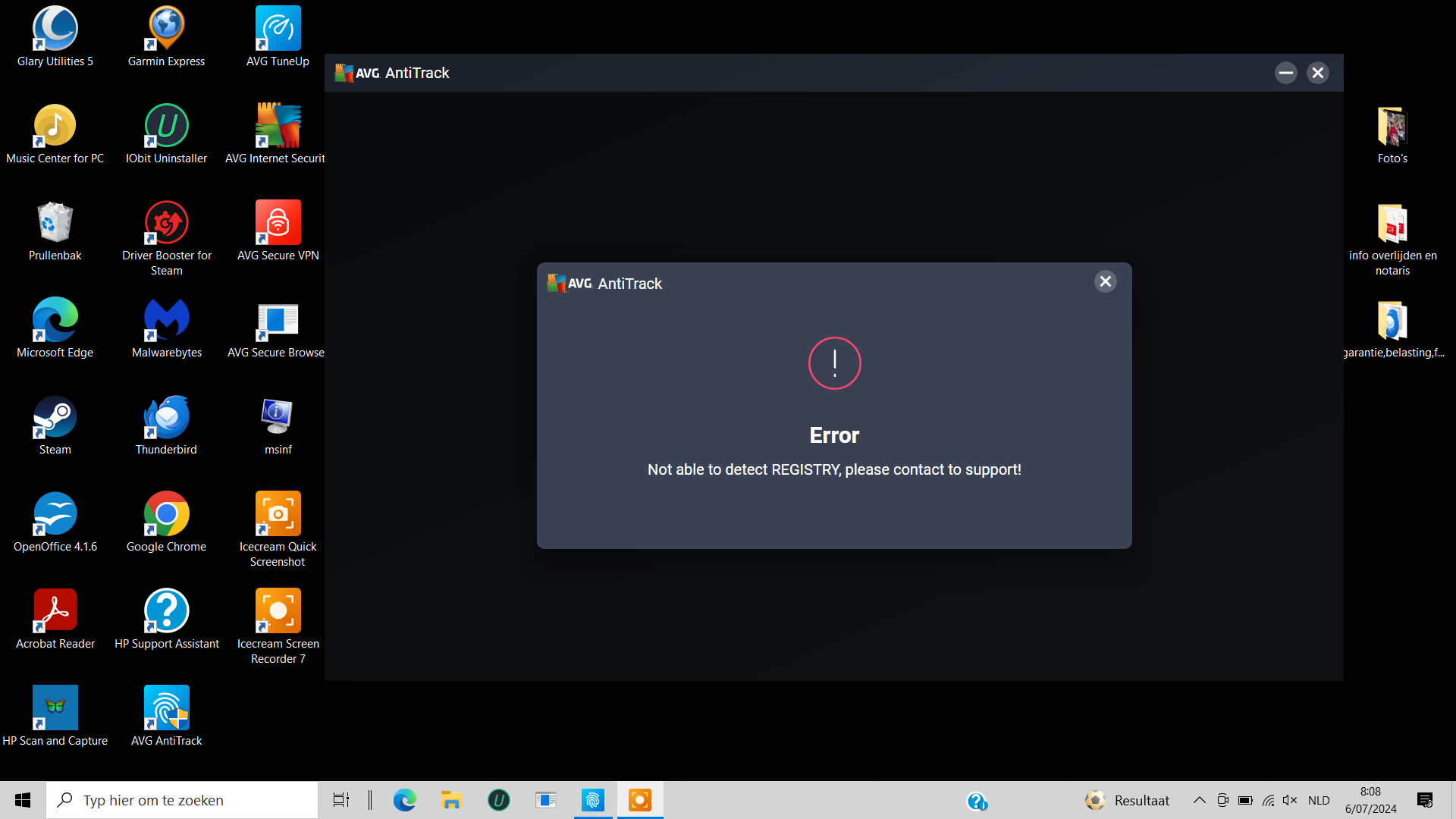Unmute the volume tray icon

(1290, 800)
